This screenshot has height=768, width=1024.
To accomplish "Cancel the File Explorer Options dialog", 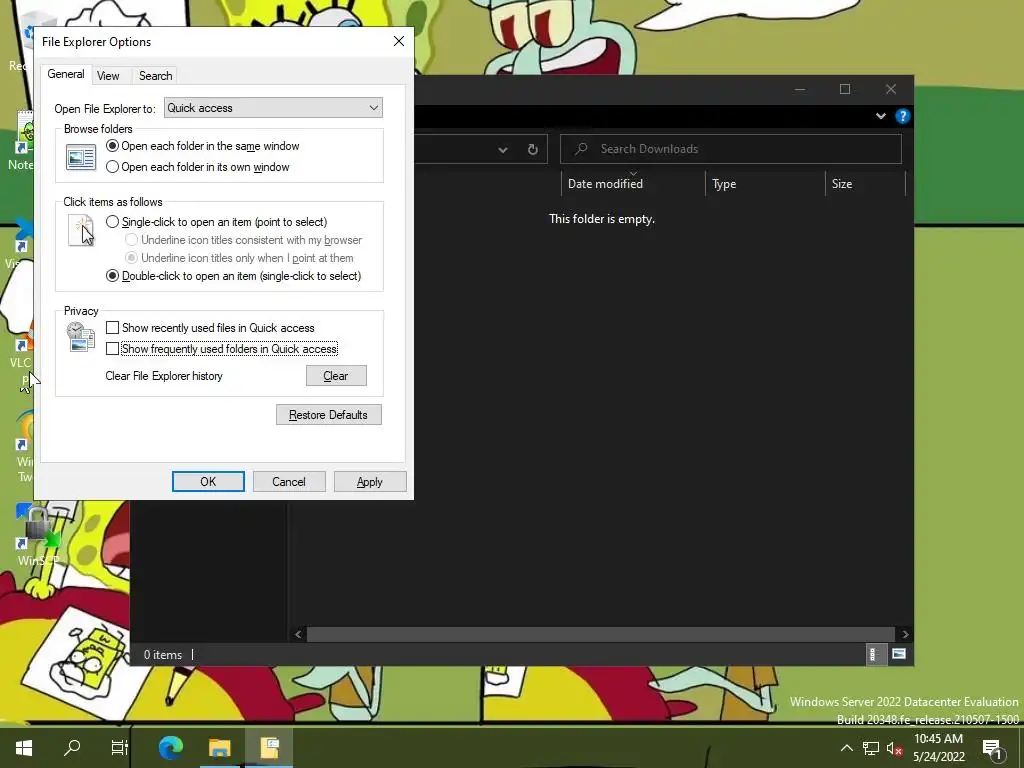I will coord(289,481).
